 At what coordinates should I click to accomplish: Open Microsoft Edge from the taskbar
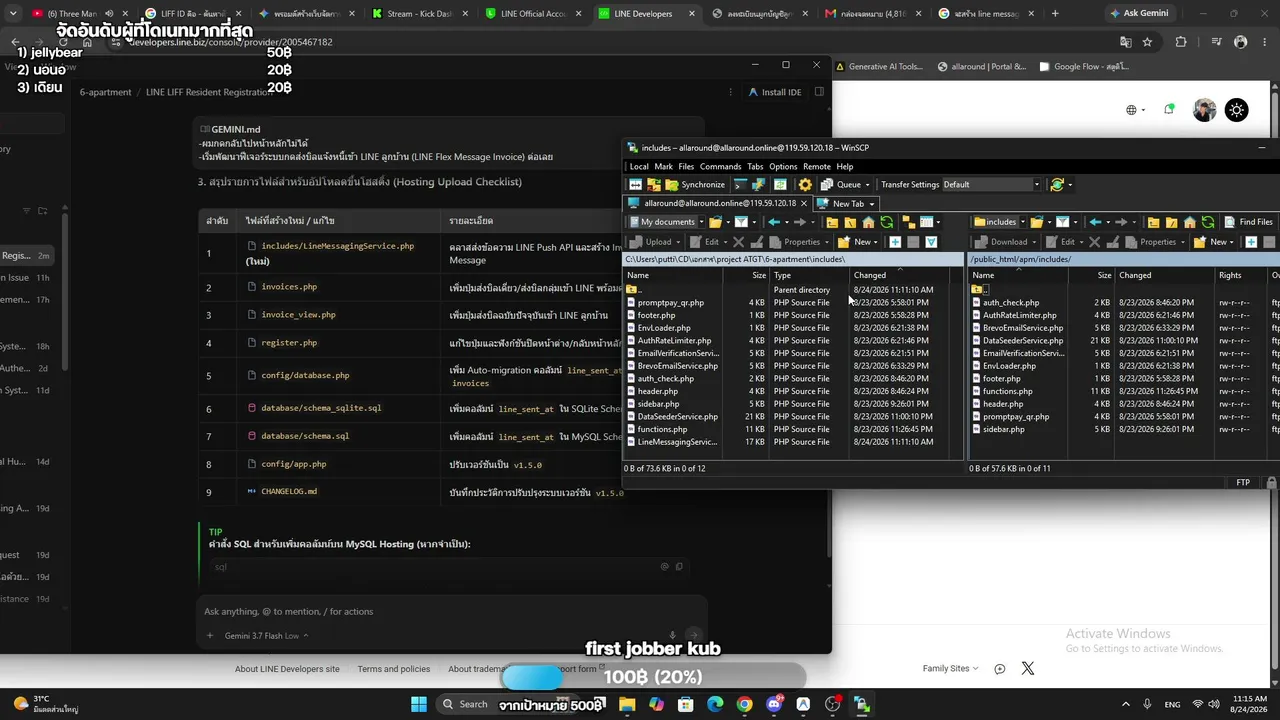pyautogui.click(x=715, y=704)
